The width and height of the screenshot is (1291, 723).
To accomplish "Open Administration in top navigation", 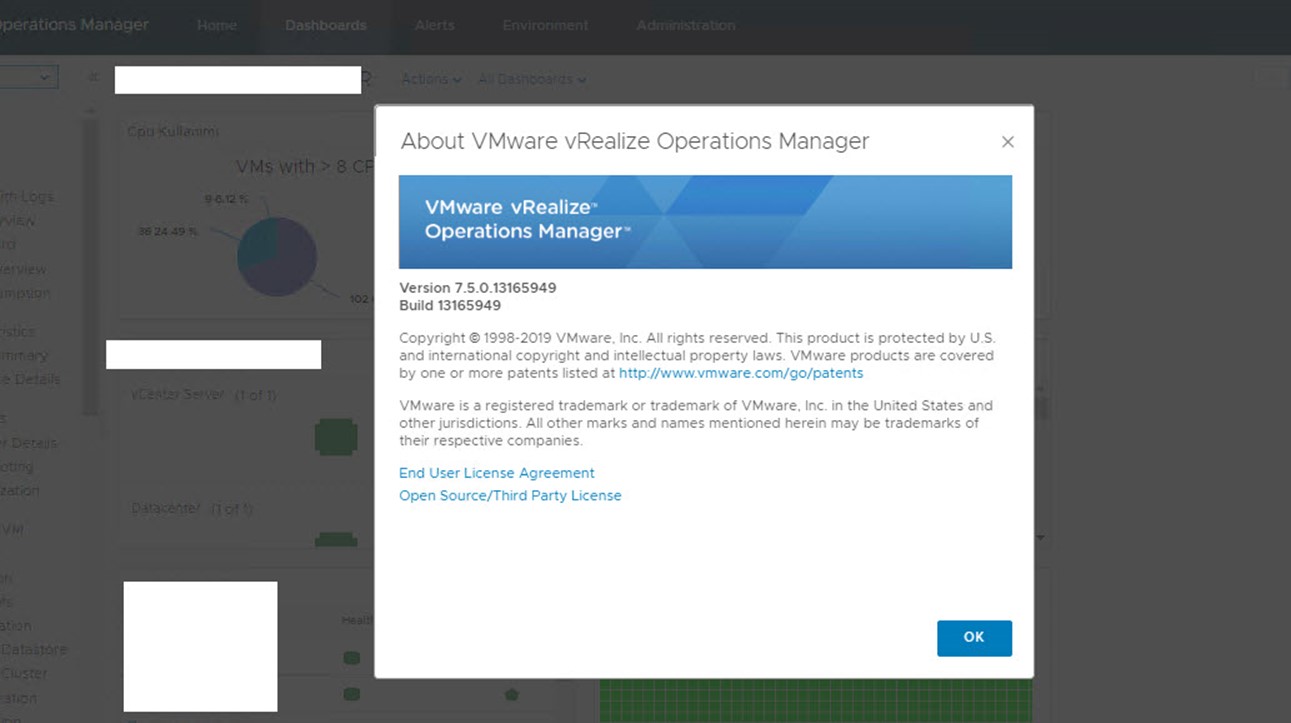I will [686, 25].
